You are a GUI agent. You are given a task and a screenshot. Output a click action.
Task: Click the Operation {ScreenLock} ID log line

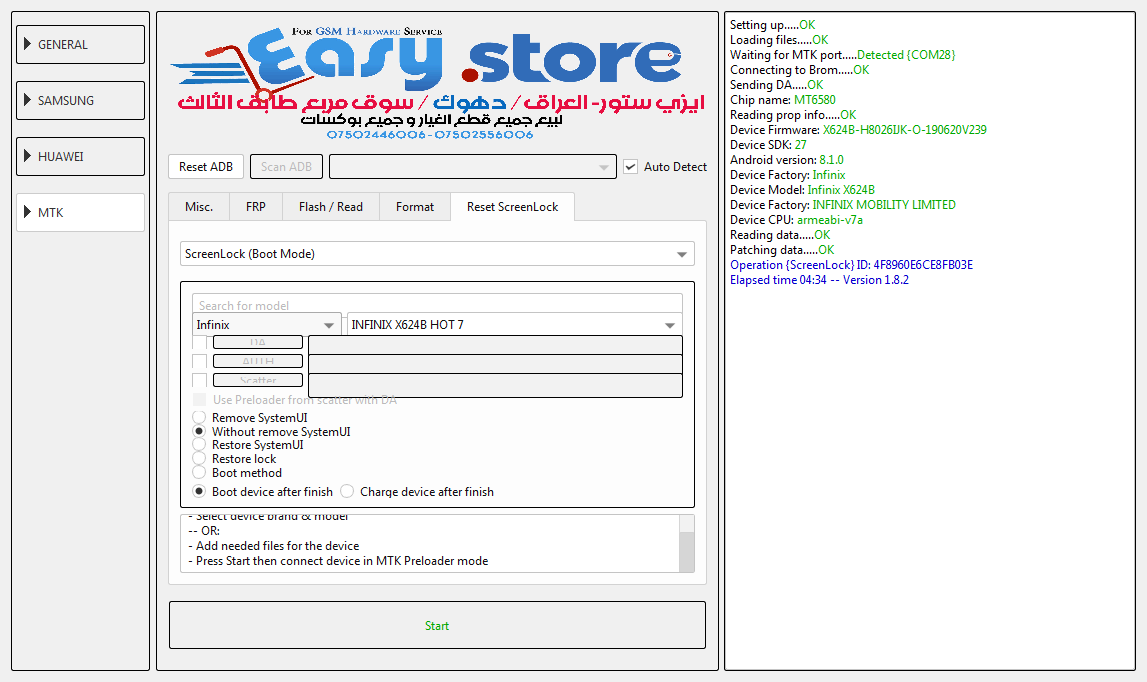coord(851,265)
